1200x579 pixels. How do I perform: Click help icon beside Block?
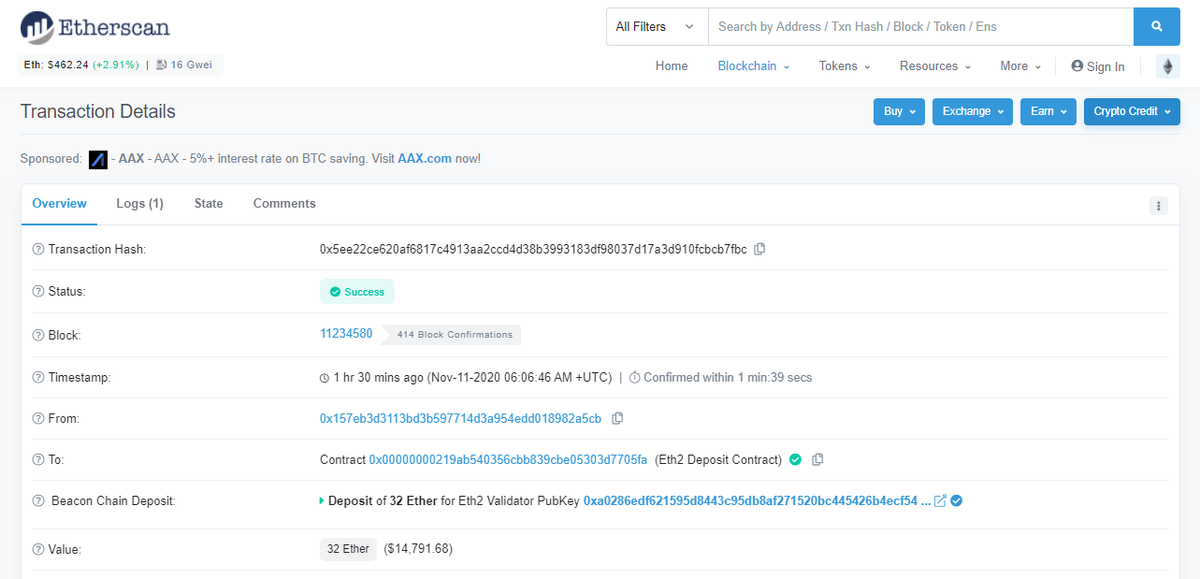38,335
